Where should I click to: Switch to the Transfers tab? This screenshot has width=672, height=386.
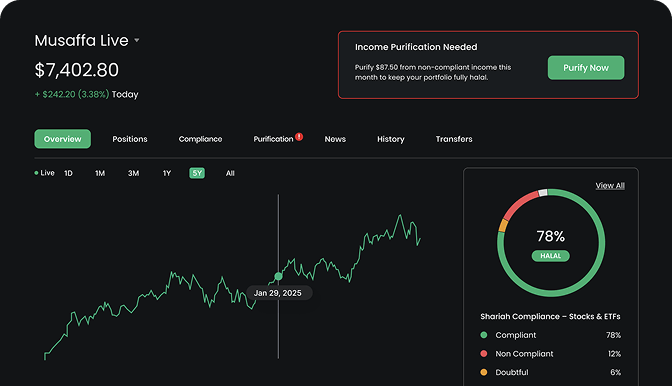pyautogui.click(x=454, y=139)
